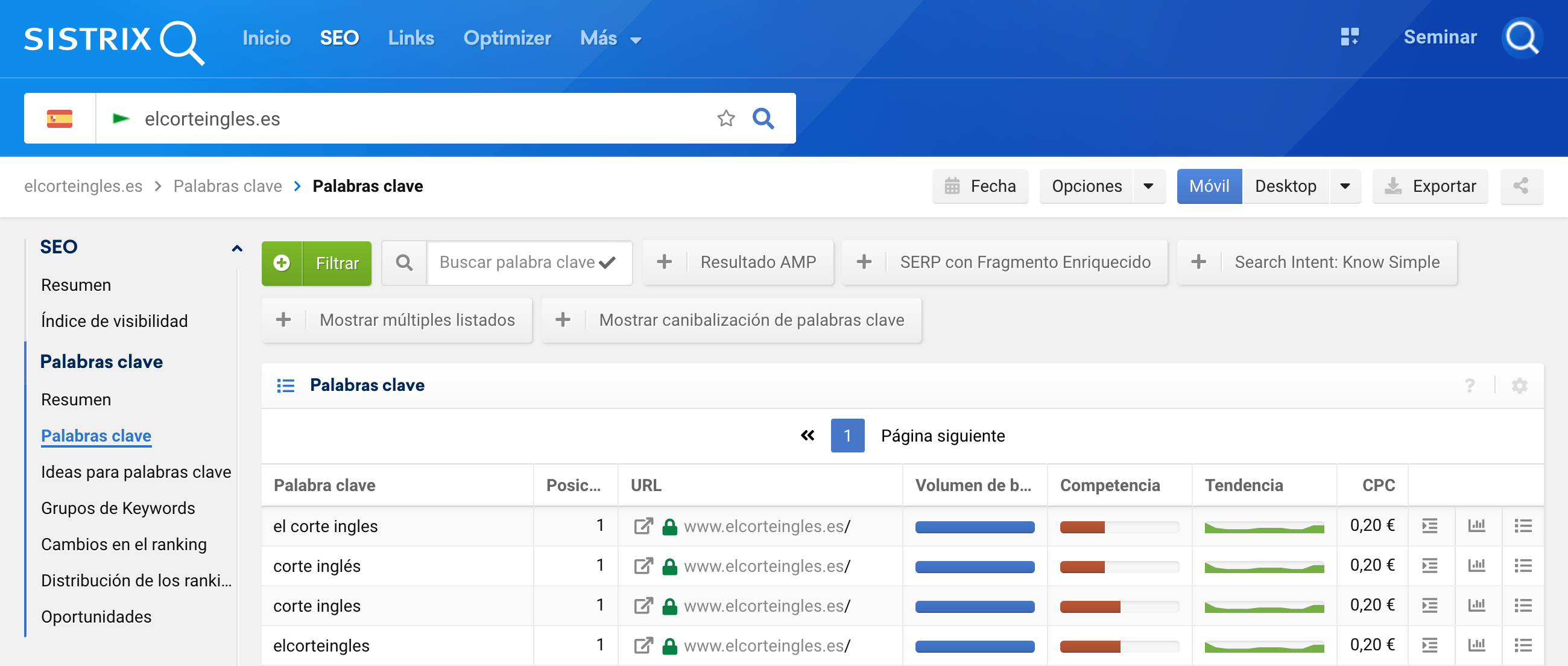Open Grupos de Keywords in sidebar
The width and height of the screenshot is (1568, 666).
[118, 509]
